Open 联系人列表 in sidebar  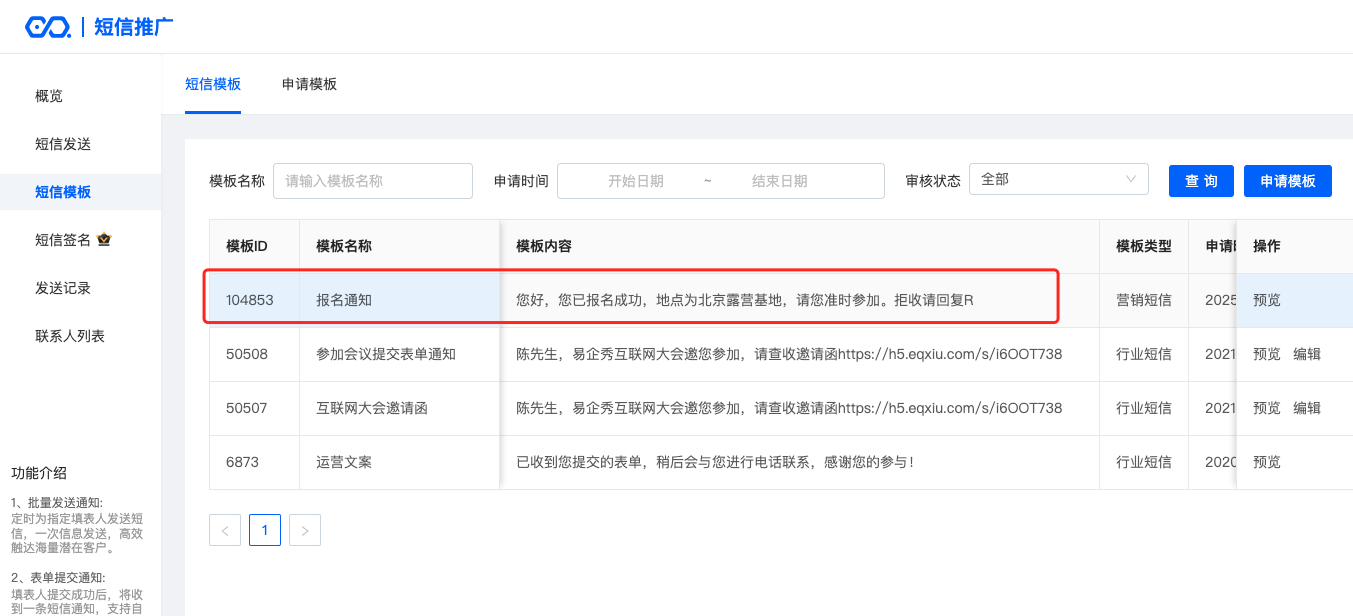pyautogui.click(x=70, y=336)
